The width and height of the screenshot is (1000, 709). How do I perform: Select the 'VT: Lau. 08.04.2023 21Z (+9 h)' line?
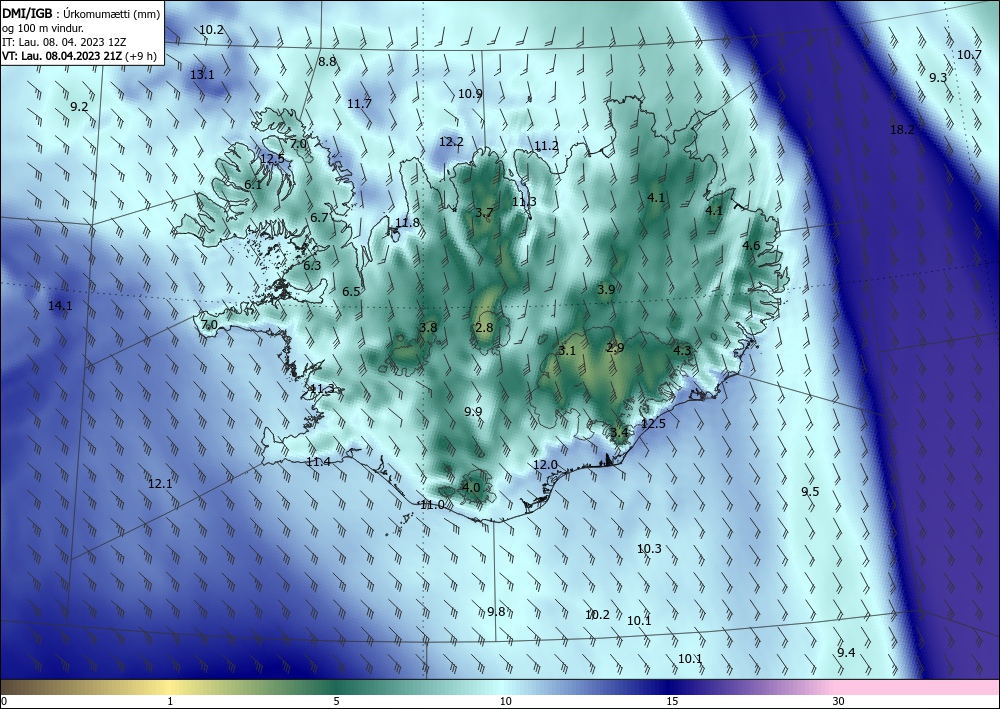pyautogui.click(x=79, y=56)
